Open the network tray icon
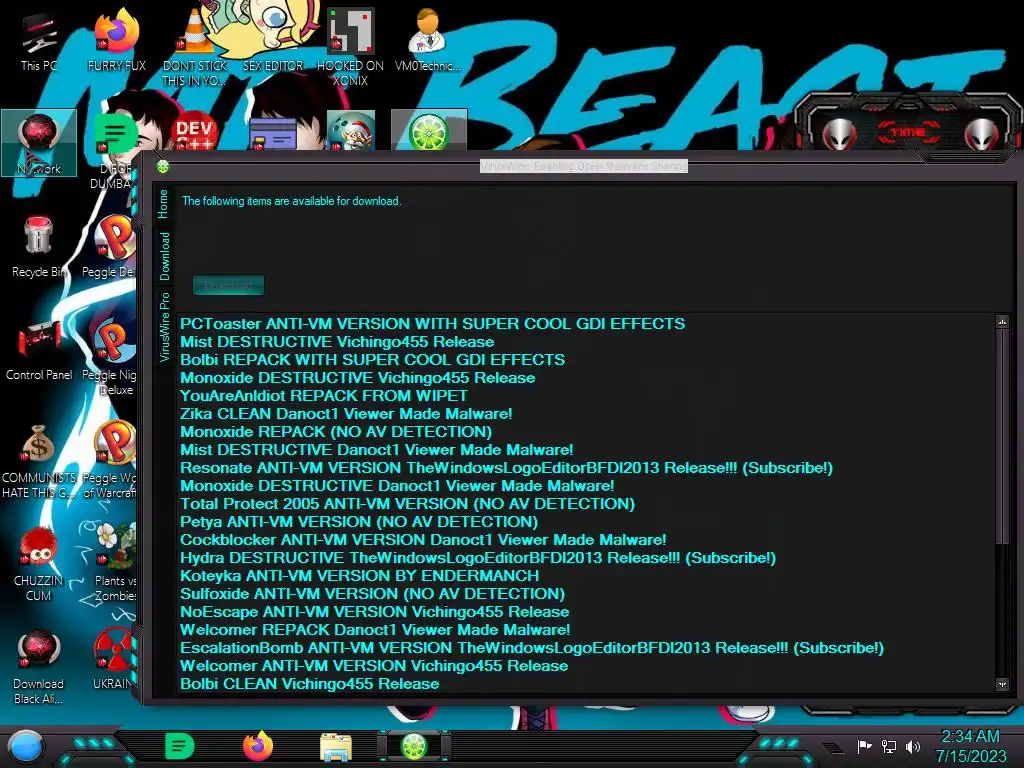The image size is (1024, 768). click(x=889, y=746)
